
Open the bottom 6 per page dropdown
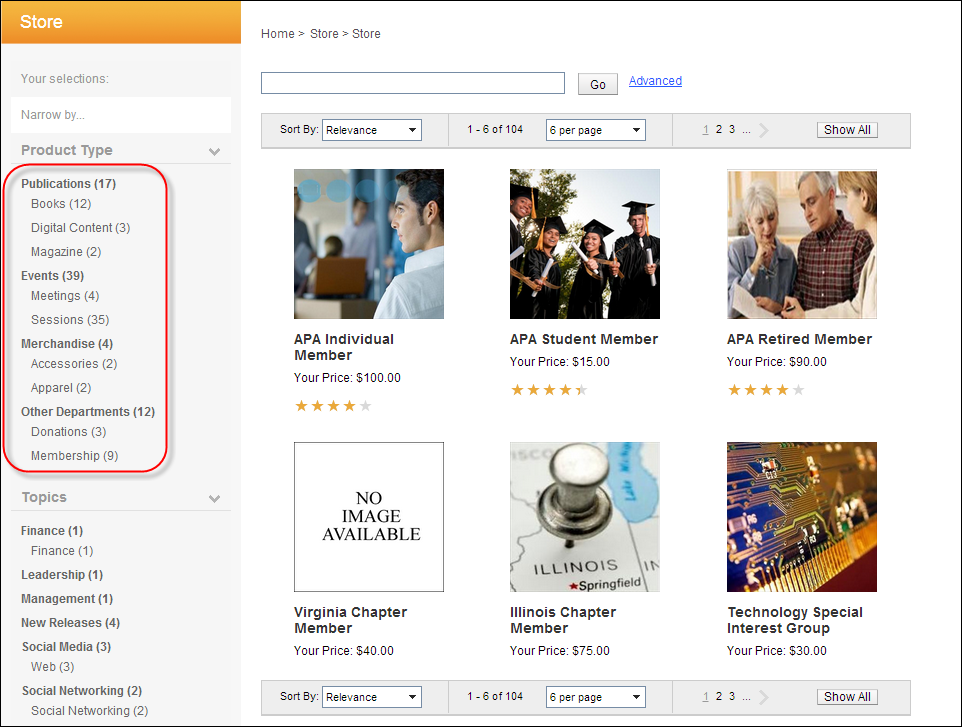coord(596,697)
